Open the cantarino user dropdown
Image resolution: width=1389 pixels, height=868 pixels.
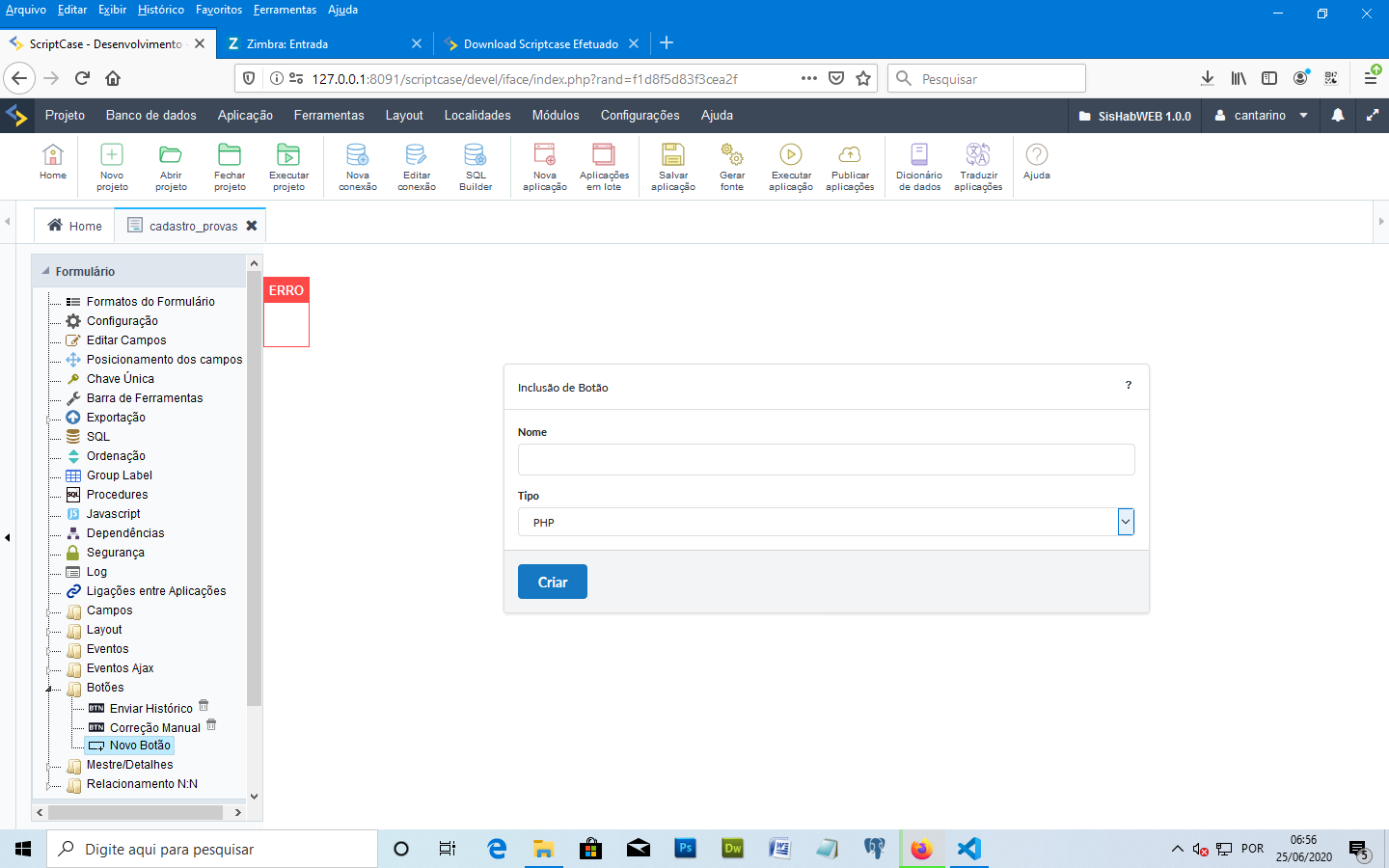click(1261, 115)
